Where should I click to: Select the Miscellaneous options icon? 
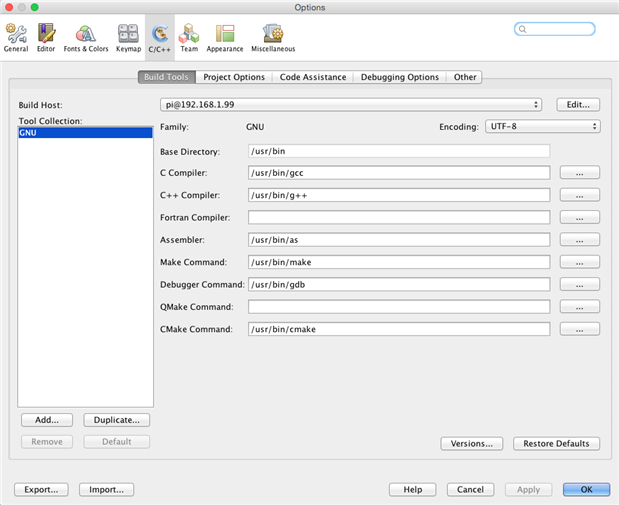pyautogui.click(x=273, y=37)
